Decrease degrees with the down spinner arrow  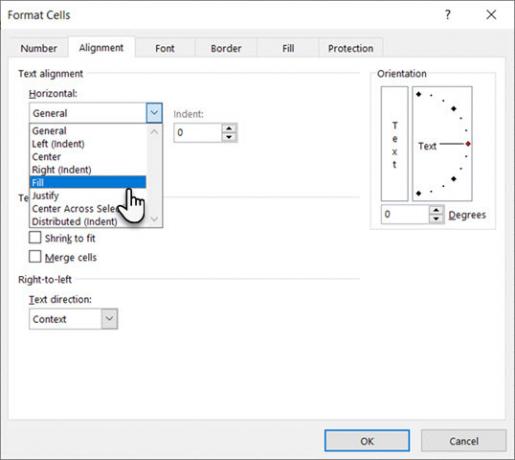436,219
